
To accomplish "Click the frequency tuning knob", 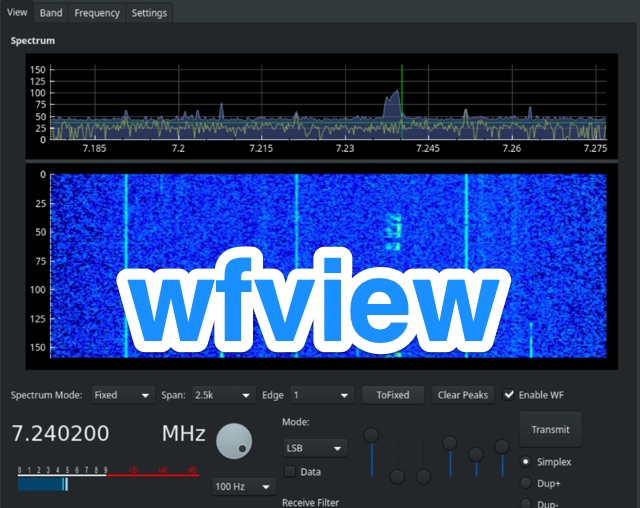I will point(234,441).
